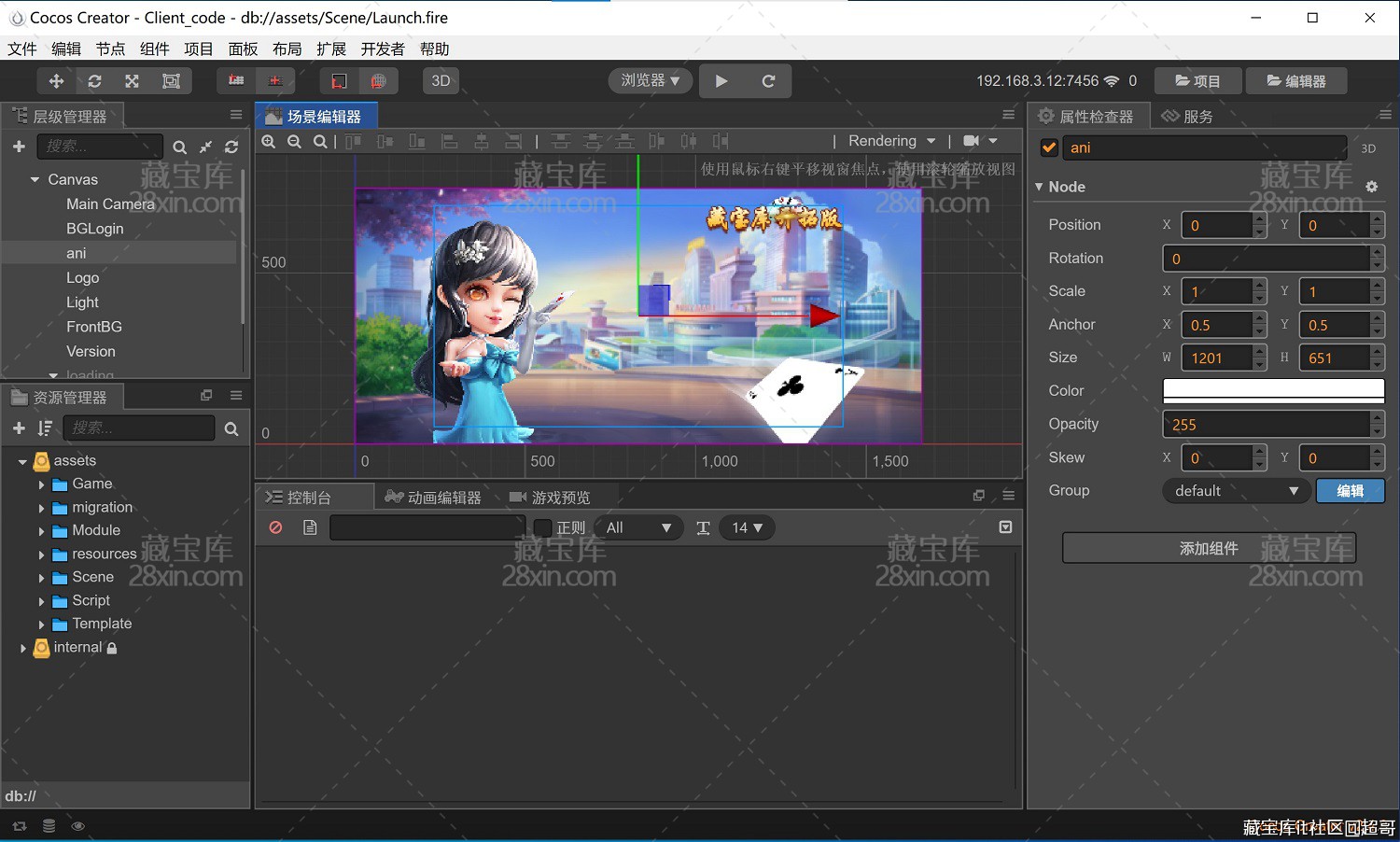
Task: Expand the internal assets database
Action: point(22,648)
